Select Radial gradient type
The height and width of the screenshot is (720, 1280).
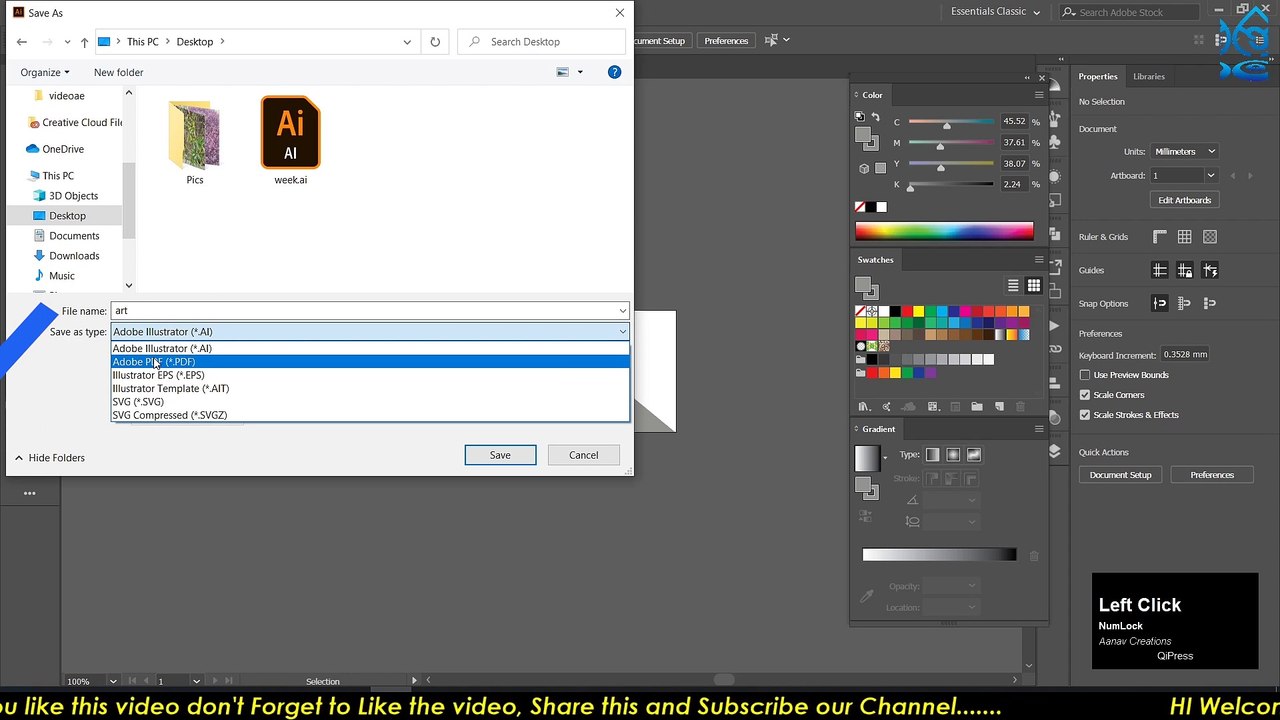(953, 455)
